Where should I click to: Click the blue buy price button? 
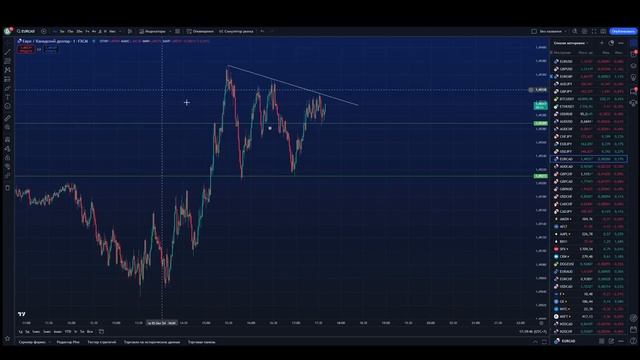[x=51, y=49]
